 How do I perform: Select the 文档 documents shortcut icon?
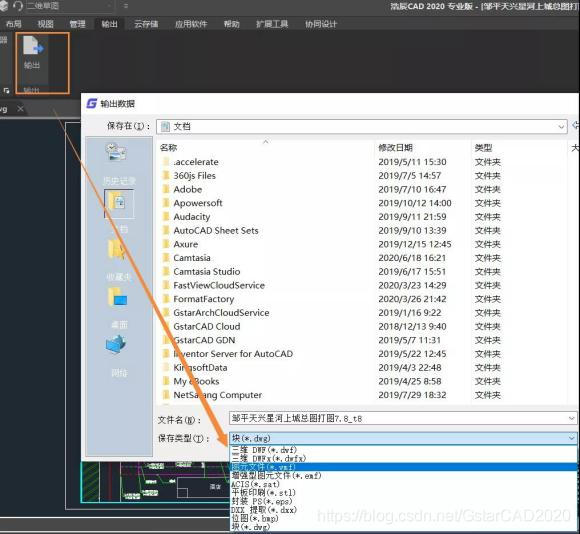coord(119,203)
